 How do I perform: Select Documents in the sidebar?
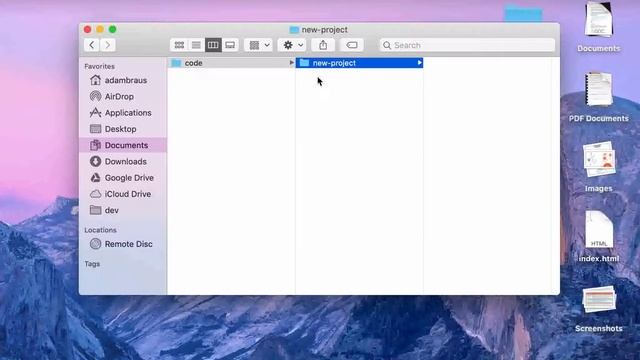click(x=123, y=145)
